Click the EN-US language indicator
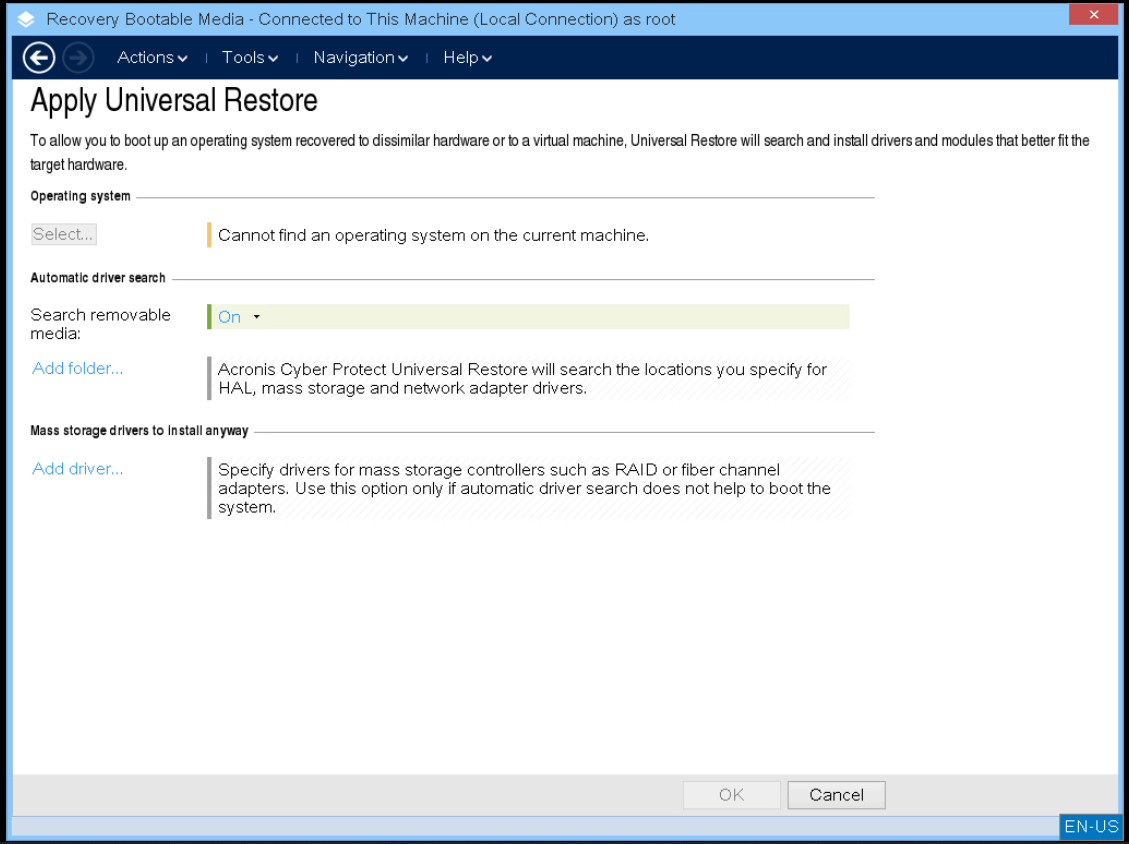This screenshot has height=844, width=1129. (1090, 826)
